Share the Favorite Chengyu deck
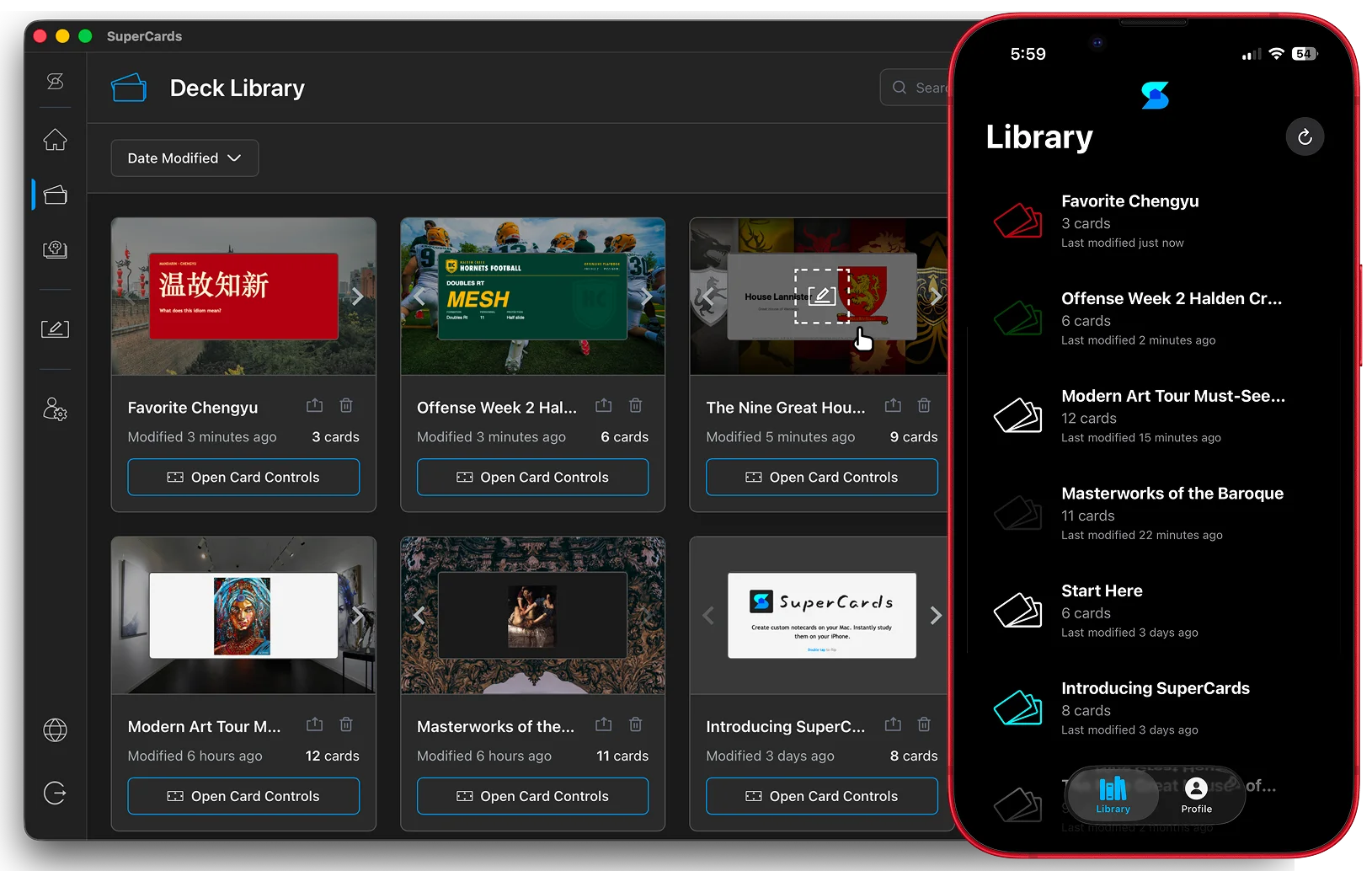 tap(314, 405)
